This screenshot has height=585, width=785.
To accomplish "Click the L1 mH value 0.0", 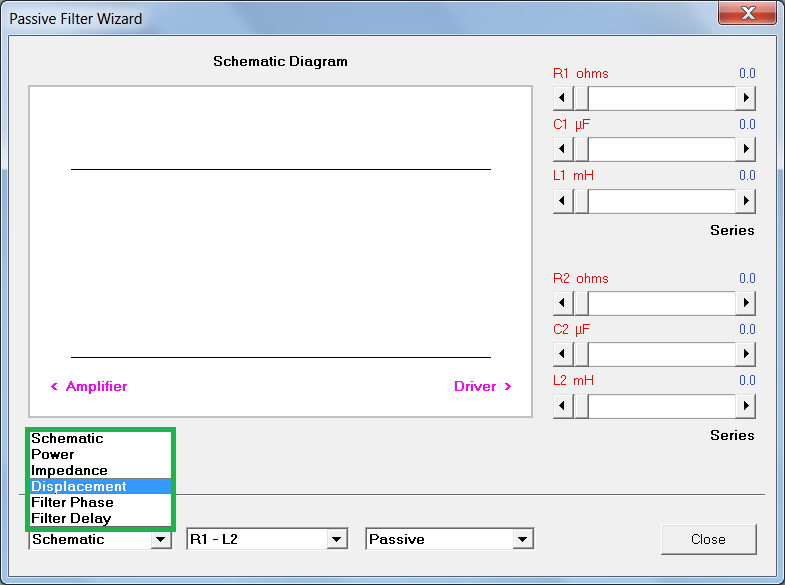I will tap(747, 176).
